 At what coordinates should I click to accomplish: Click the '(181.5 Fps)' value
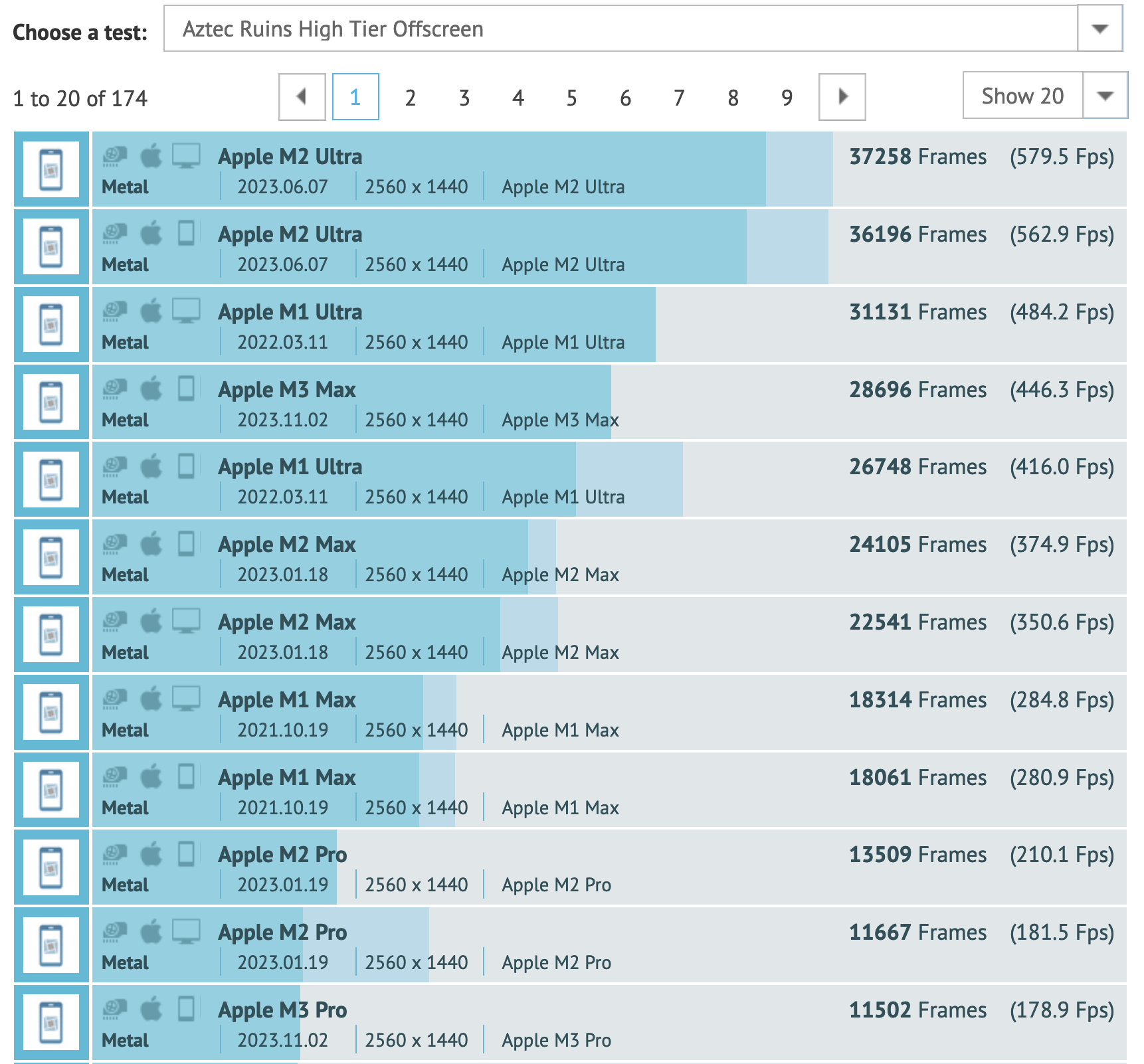pos(1062,933)
